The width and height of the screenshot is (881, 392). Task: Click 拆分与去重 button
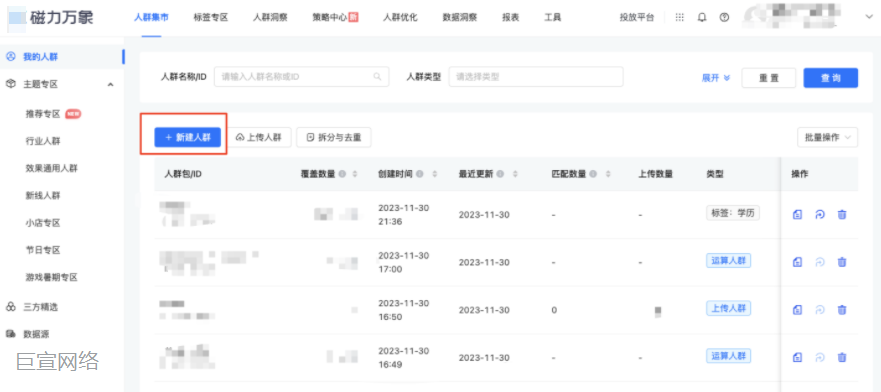(x=334, y=137)
